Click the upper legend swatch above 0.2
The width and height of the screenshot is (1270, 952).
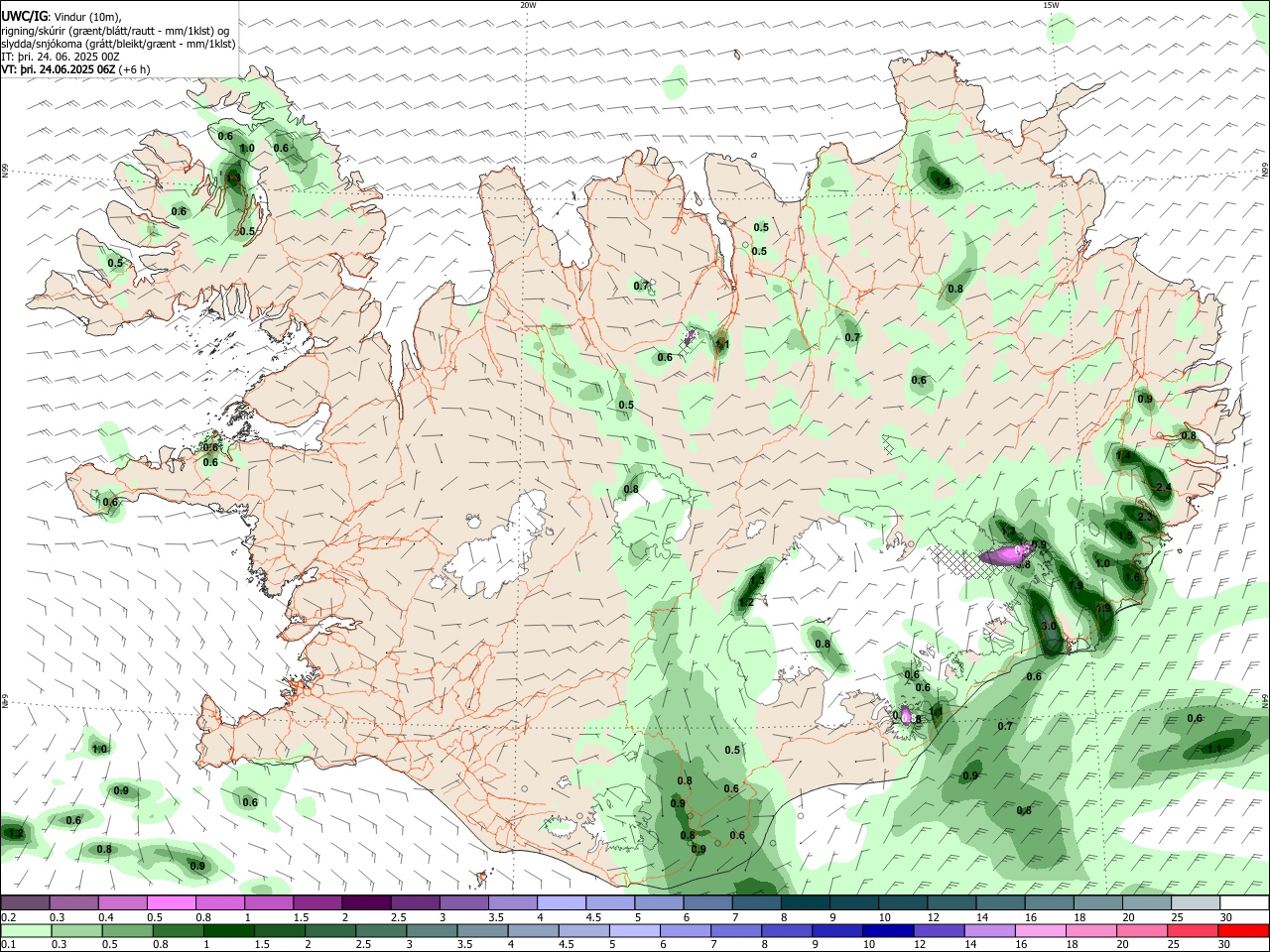(x=25, y=902)
